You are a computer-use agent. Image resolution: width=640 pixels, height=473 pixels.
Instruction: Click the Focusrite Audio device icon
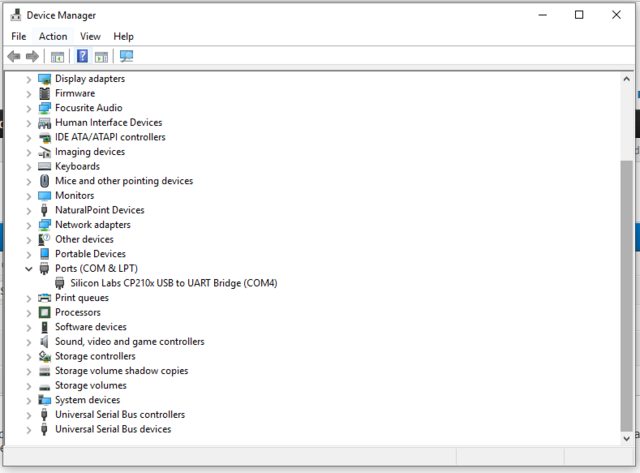[44, 108]
